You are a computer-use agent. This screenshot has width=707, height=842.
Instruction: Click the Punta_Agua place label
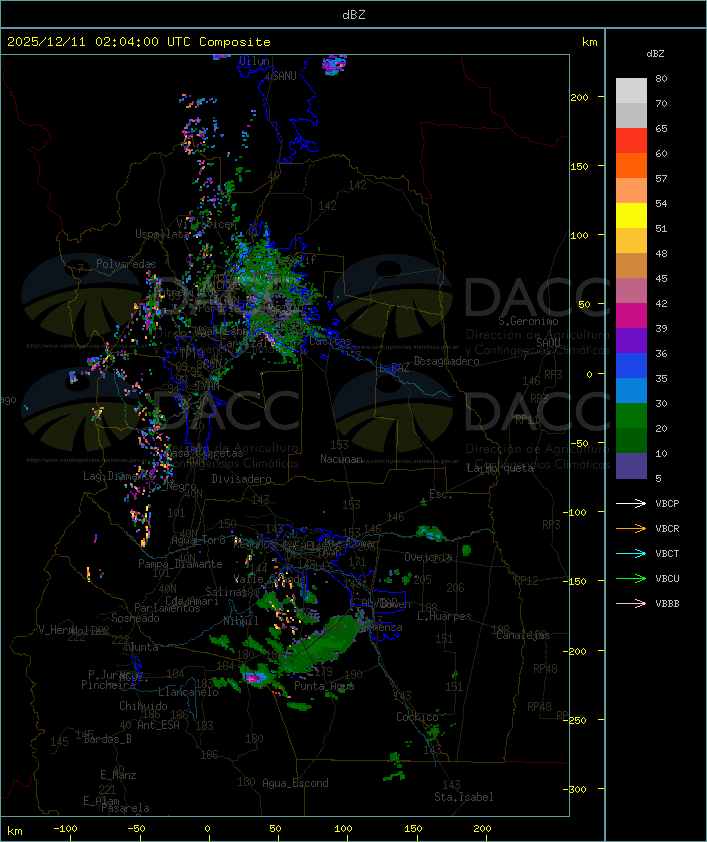(x=324, y=686)
